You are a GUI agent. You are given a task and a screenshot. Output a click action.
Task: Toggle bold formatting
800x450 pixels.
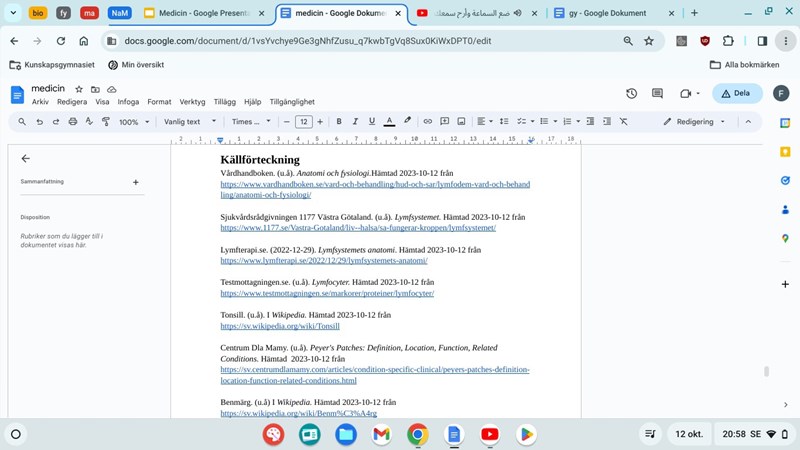pos(339,121)
